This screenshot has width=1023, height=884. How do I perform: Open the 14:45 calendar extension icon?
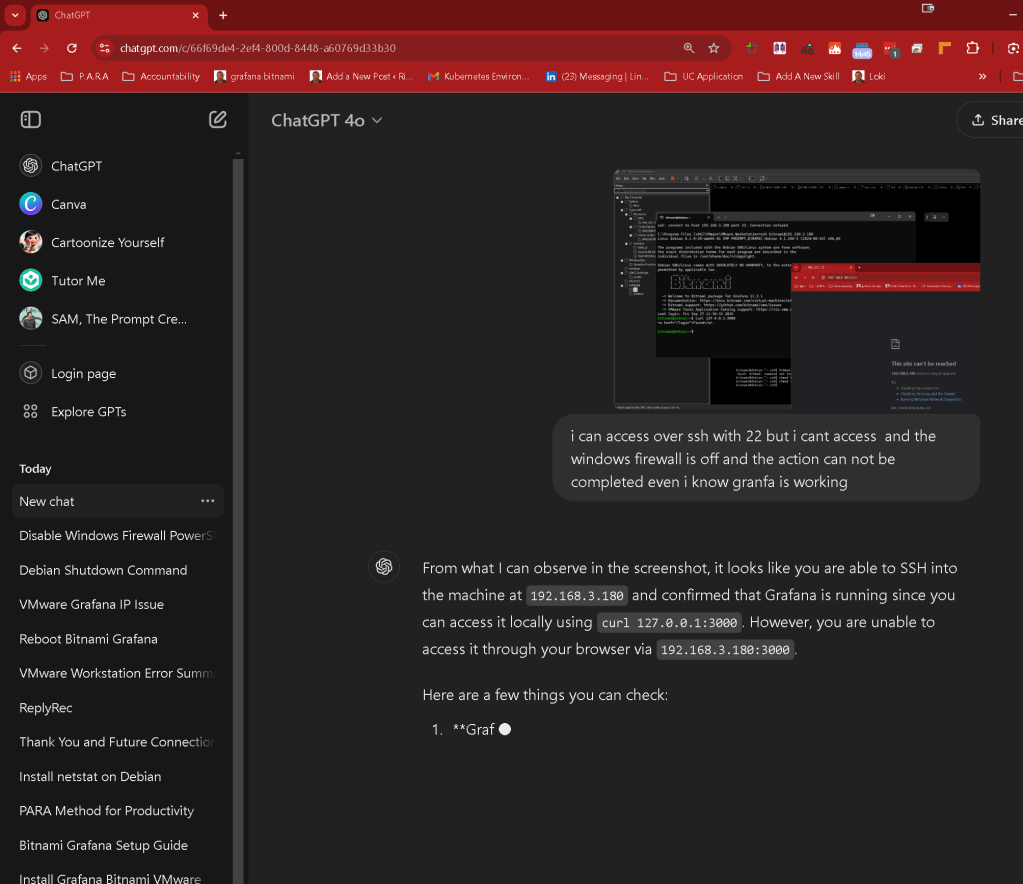[x=862, y=50]
